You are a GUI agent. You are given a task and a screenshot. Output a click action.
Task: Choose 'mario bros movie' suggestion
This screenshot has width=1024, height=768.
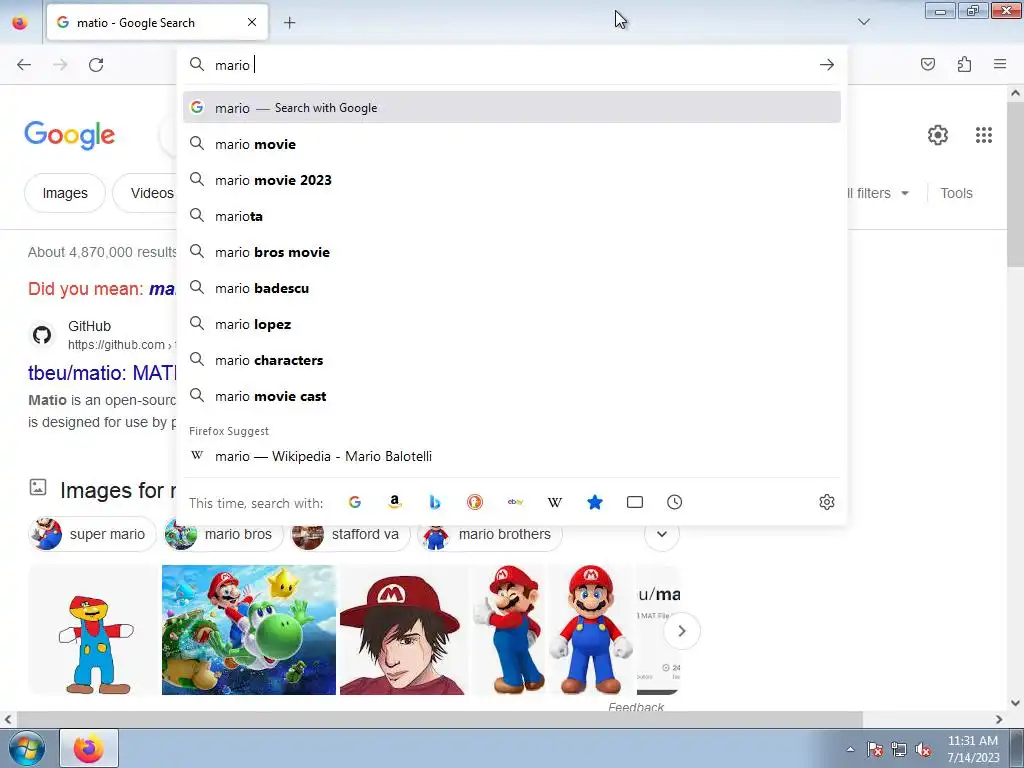point(512,252)
